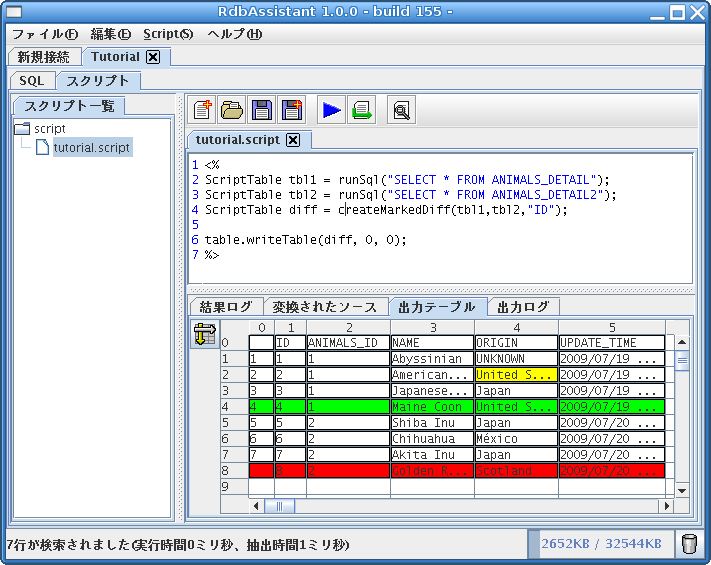Close the Tutorial connection tab
711x565 pixels.
click(153, 57)
